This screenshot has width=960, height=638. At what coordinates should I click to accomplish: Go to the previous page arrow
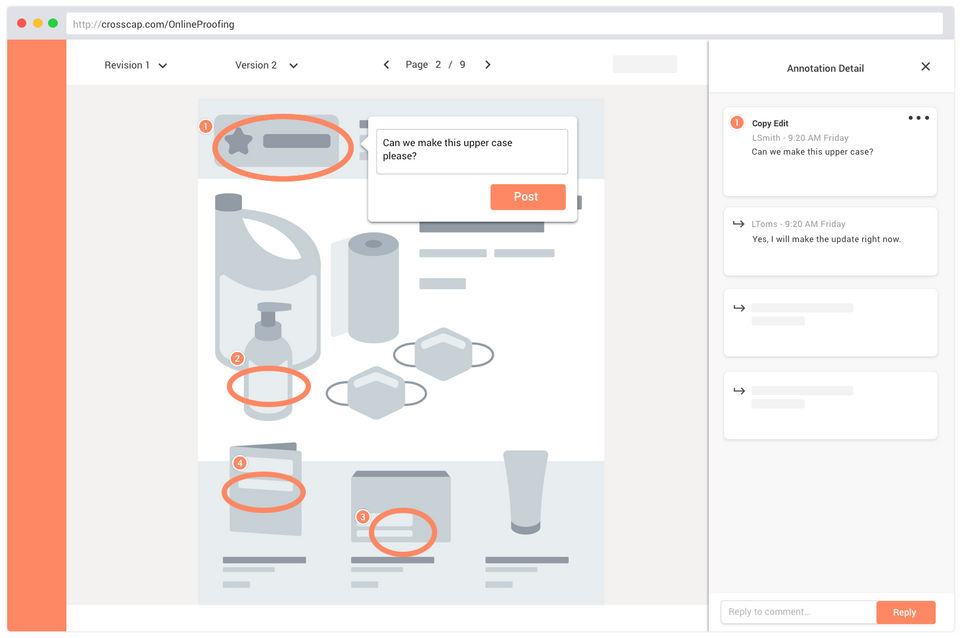pos(386,65)
